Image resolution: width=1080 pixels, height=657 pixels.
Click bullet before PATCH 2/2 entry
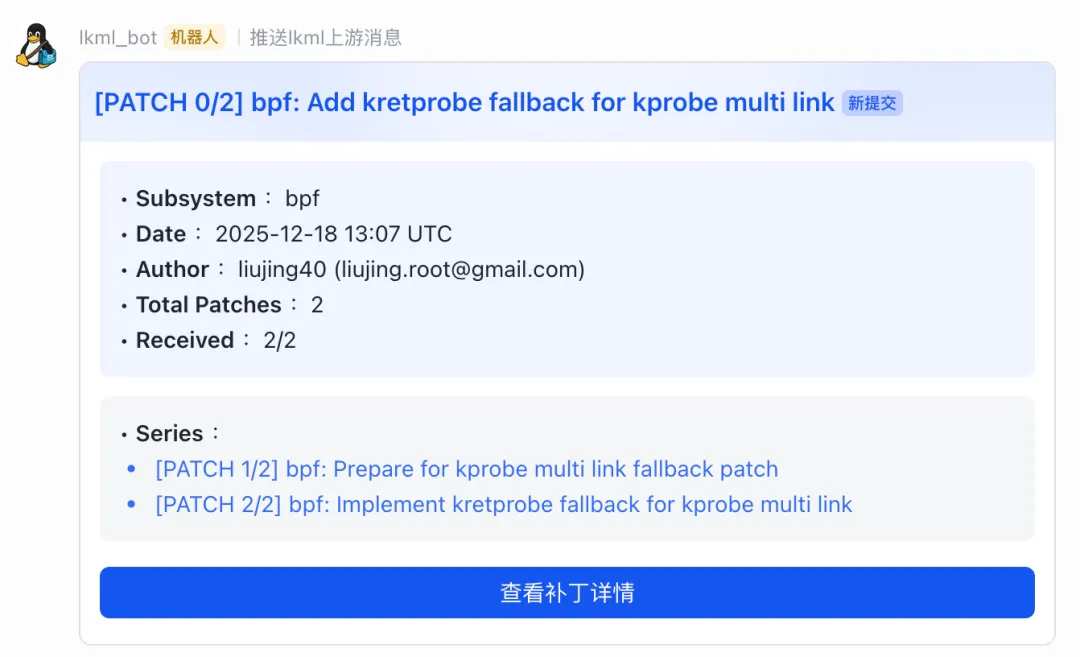[x=132, y=505]
